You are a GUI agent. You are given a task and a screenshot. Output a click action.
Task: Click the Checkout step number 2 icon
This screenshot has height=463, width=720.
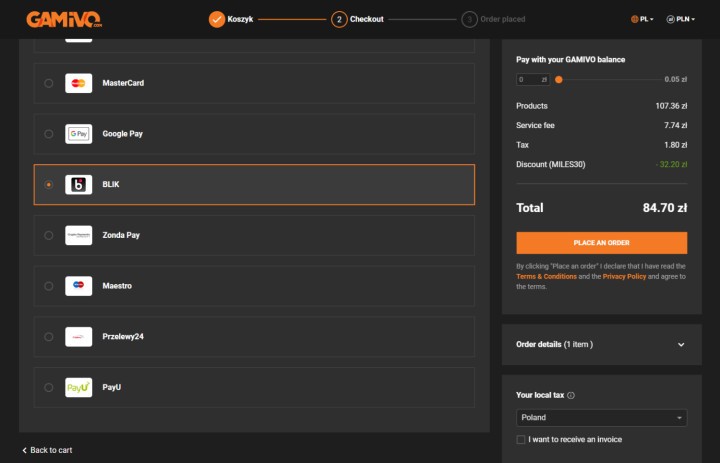click(x=339, y=19)
